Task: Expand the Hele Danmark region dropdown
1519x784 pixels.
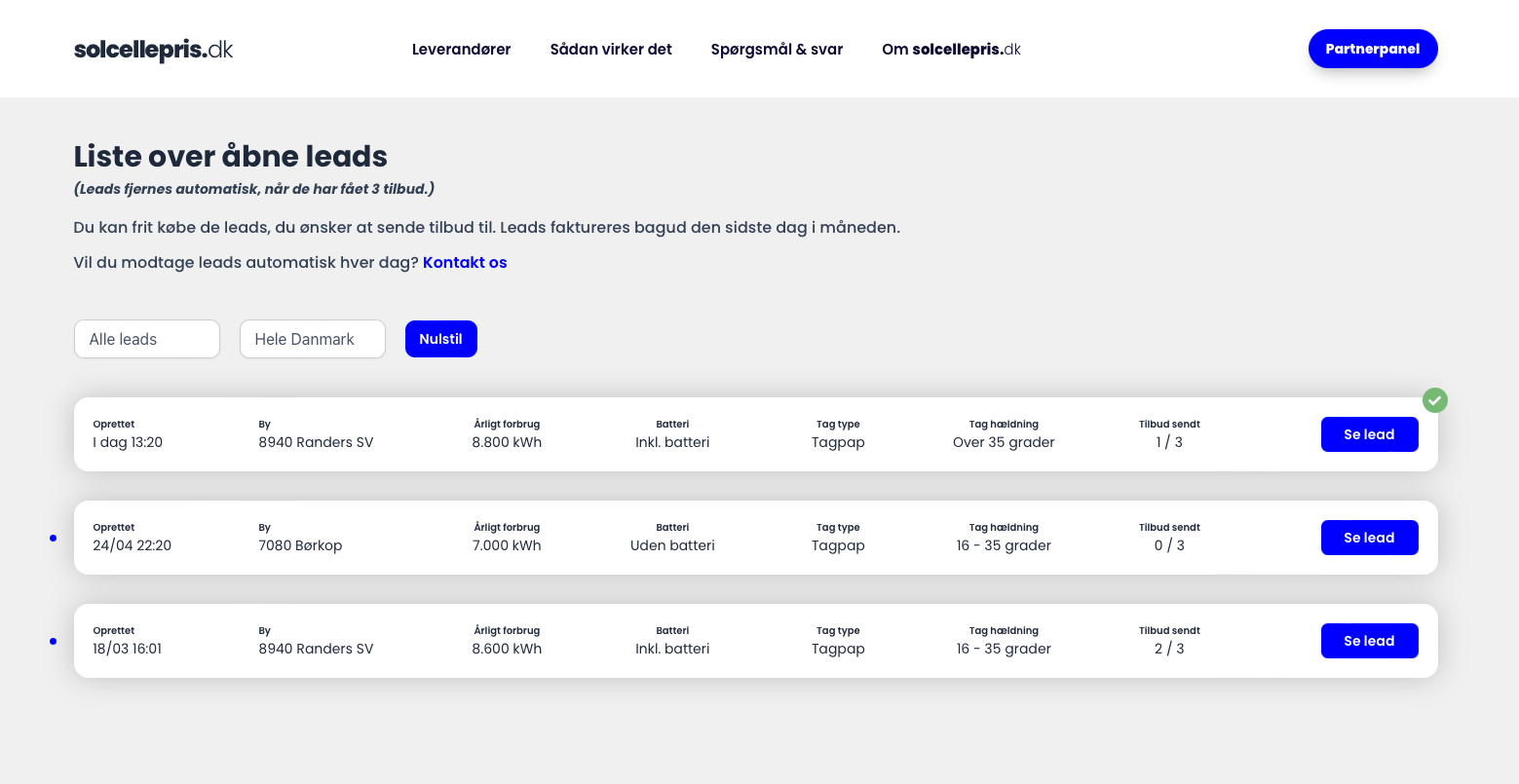Action: (x=313, y=339)
